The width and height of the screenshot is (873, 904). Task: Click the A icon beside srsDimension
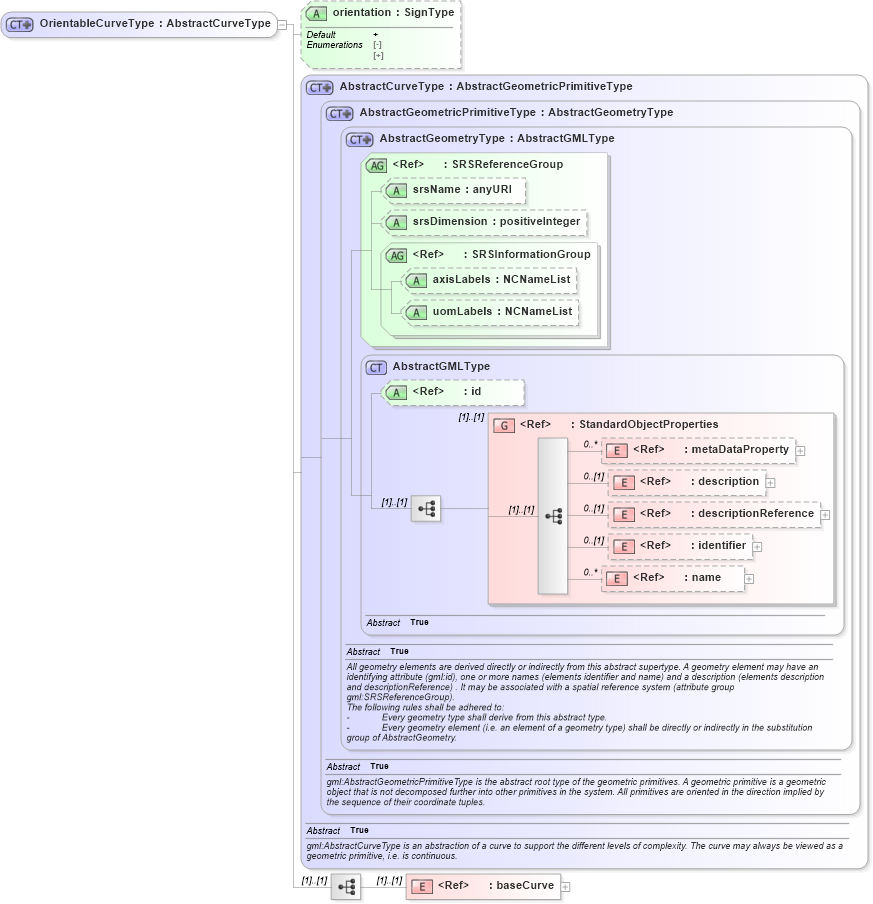pyautogui.click(x=396, y=223)
